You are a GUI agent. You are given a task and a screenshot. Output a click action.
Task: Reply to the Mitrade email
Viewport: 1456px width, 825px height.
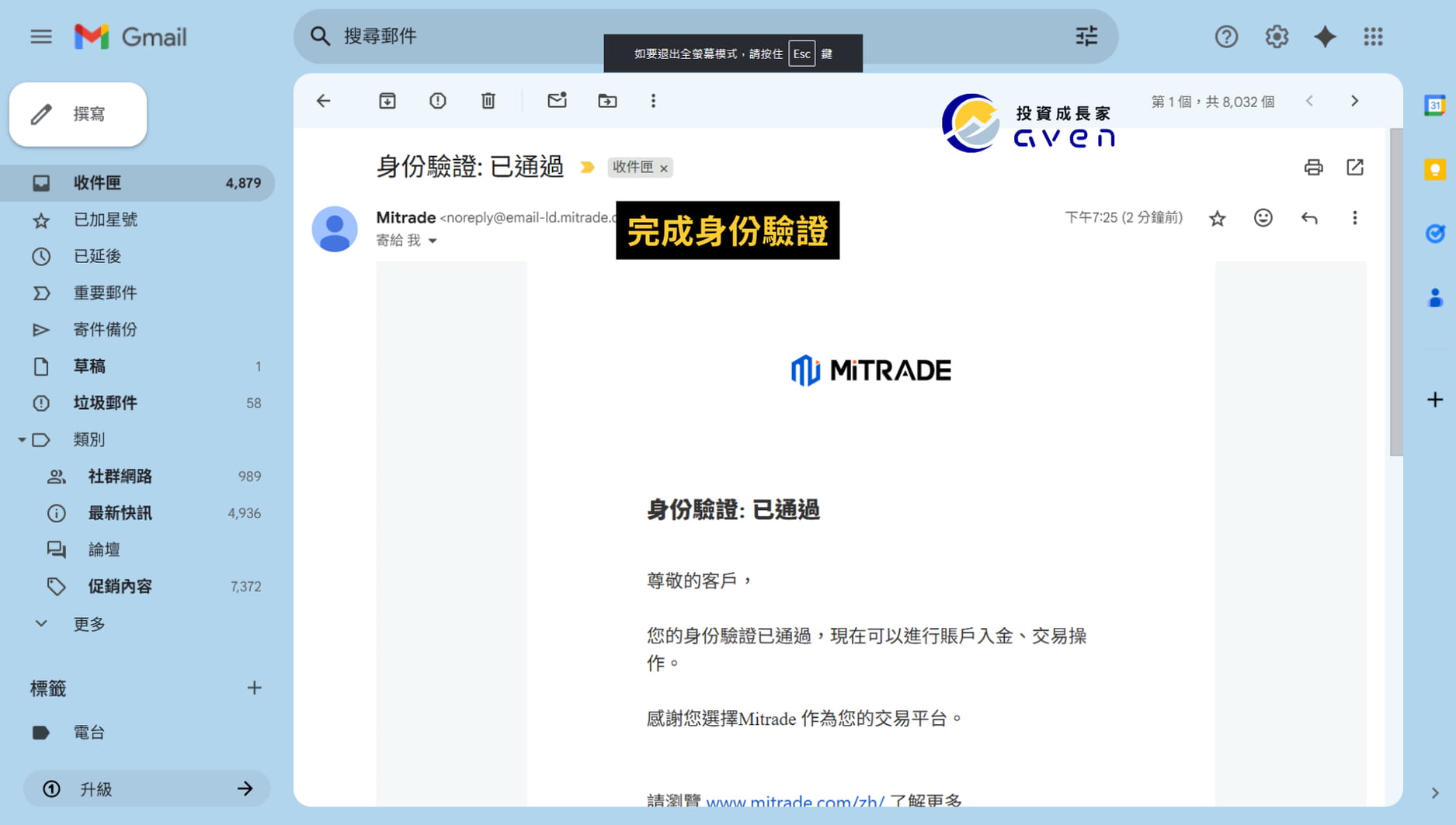[1309, 218]
